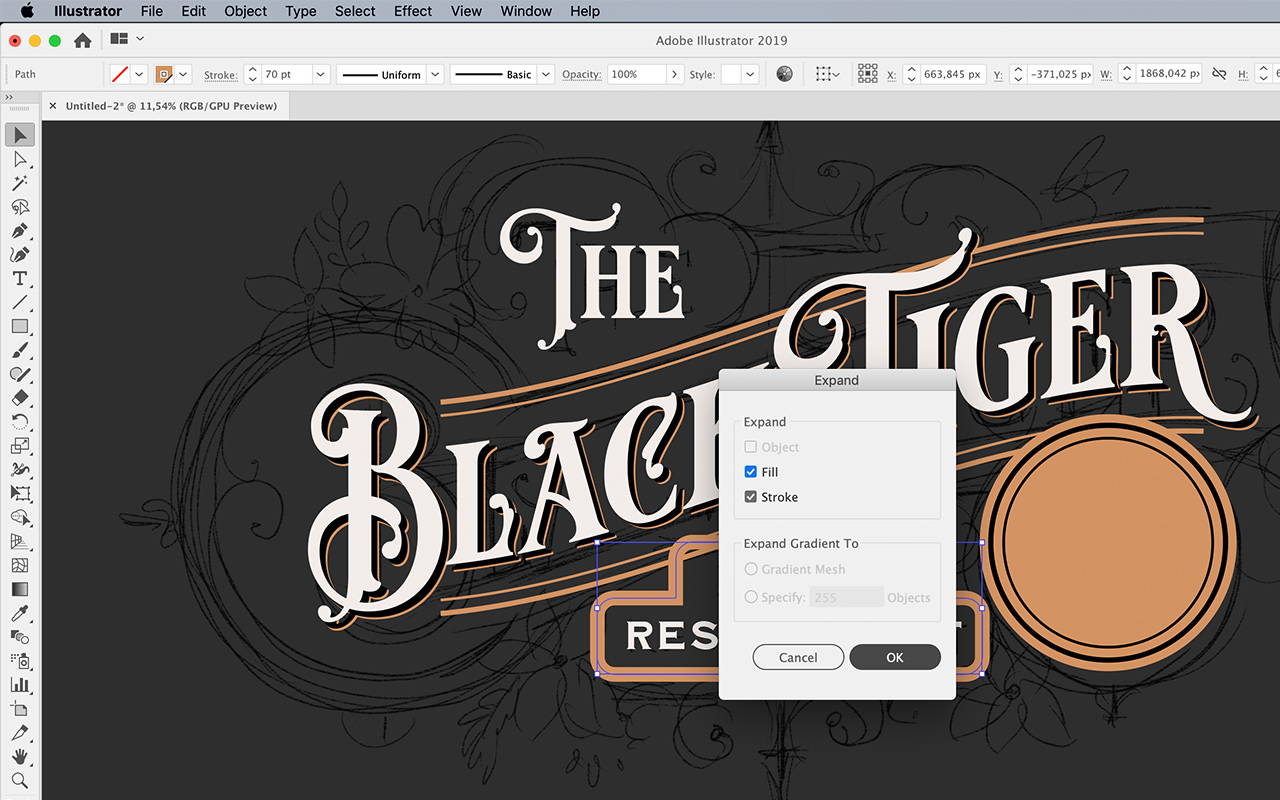Open the Basic brush definition dropdown
Image resolution: width=1280 pixels, height=800 pixels.
tap(546, 74)
